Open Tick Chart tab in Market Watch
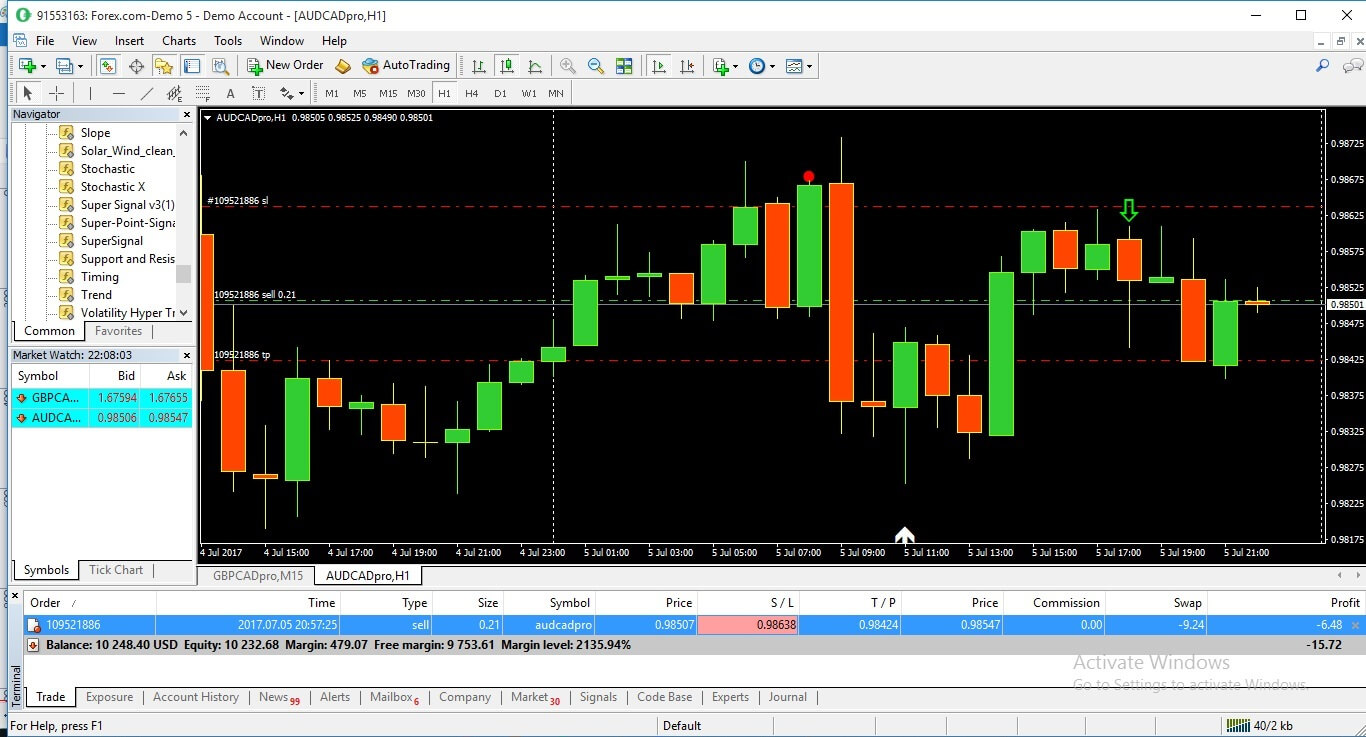 click(116, 570)
